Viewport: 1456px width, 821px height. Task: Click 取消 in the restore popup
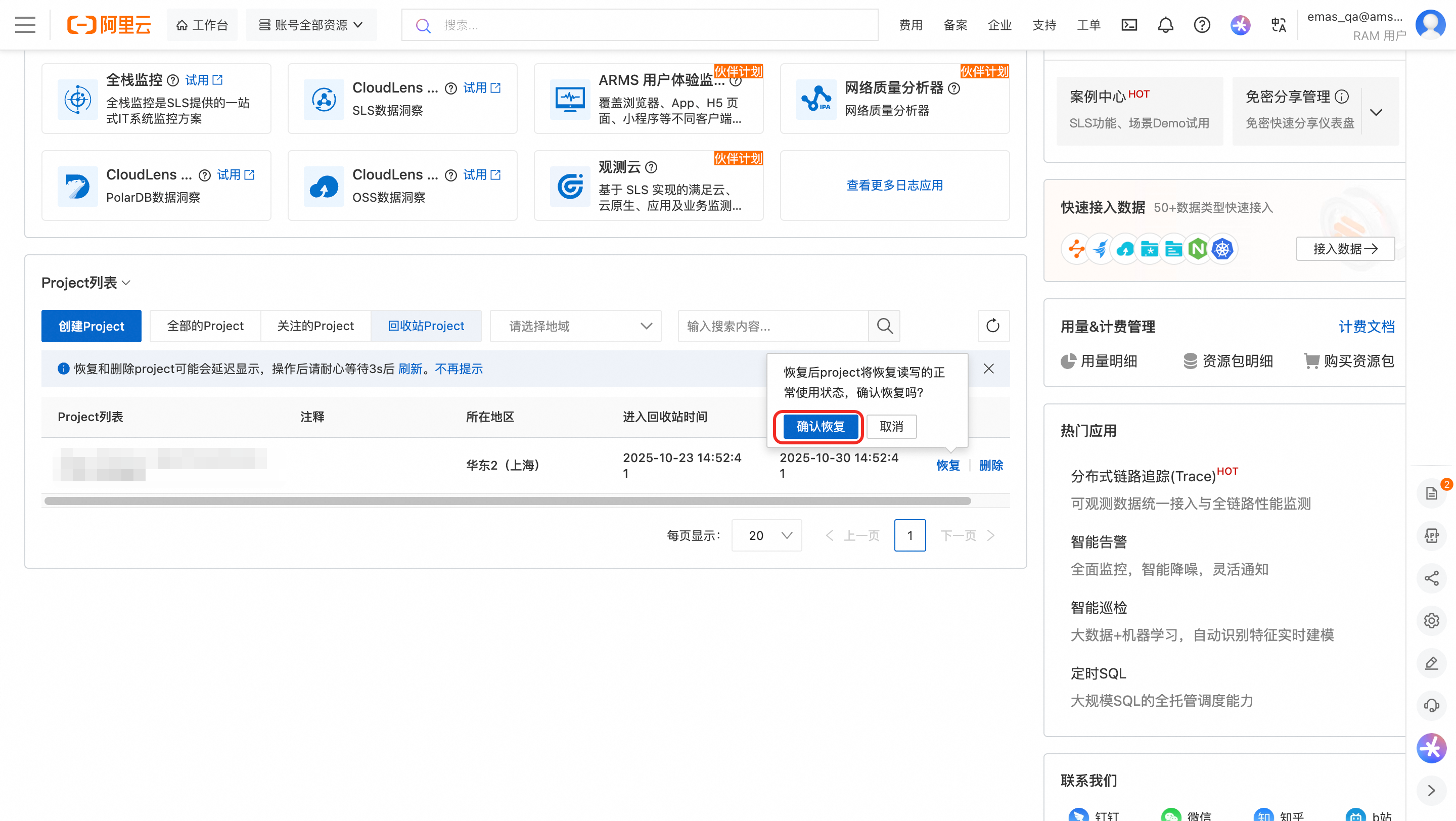(x=891, y=426)
